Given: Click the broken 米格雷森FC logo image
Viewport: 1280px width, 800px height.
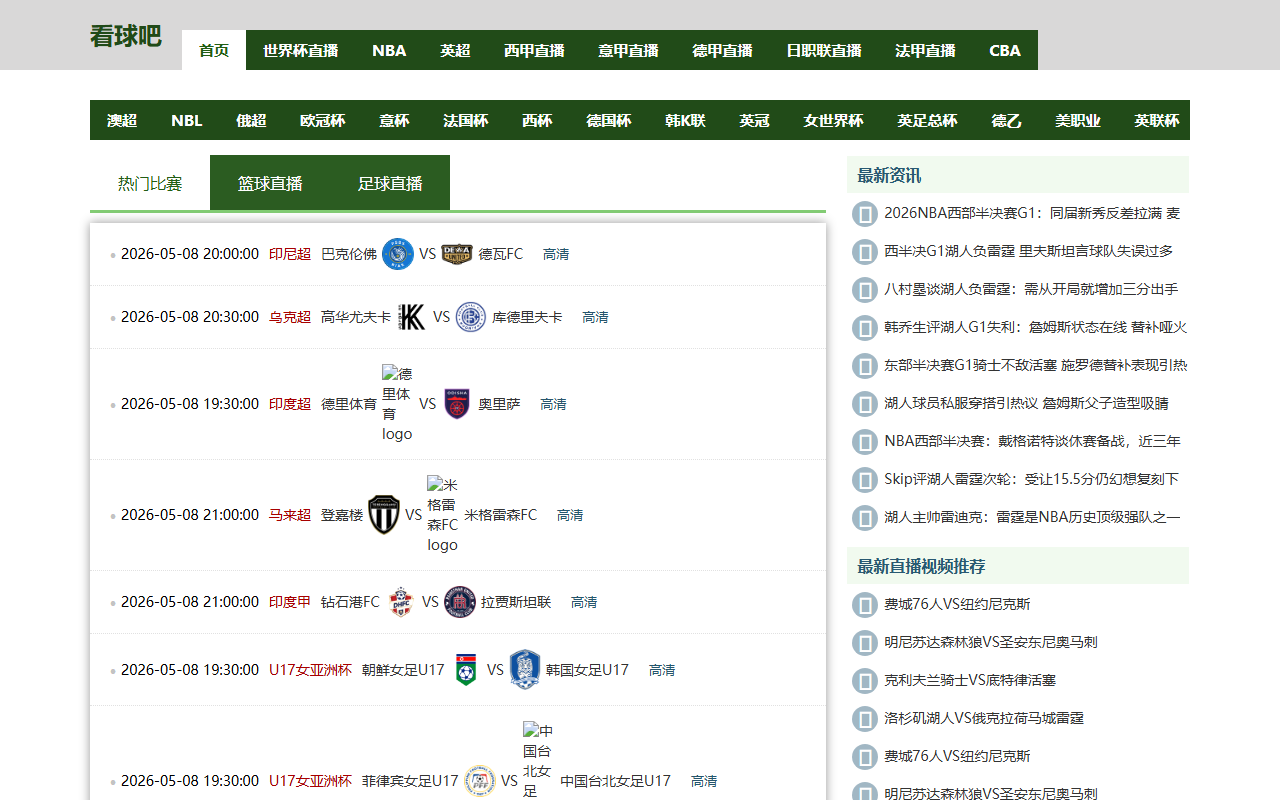Looking at the screenshot, I should tap(443, 515).
